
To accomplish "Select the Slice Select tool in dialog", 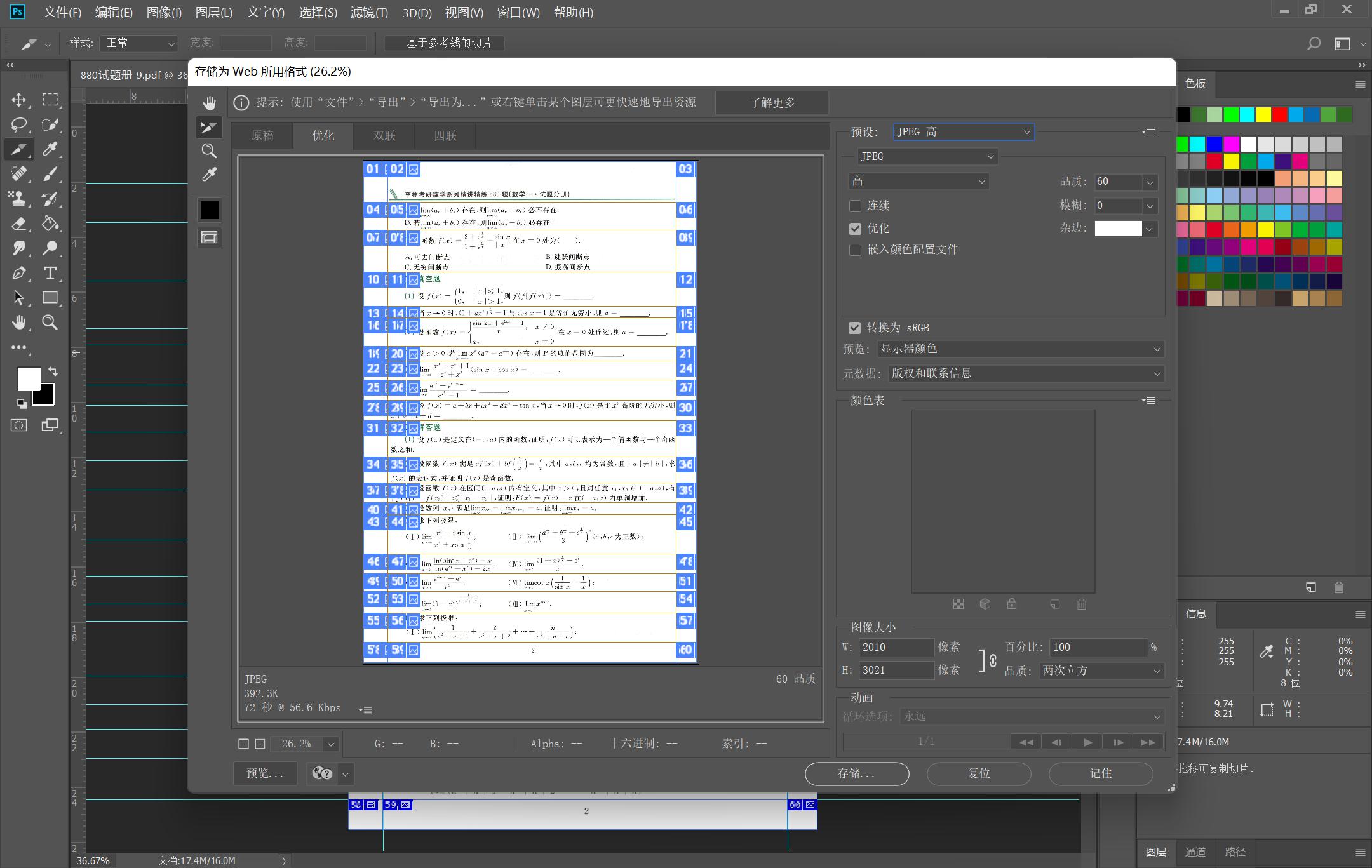I will tap(209, 127).
